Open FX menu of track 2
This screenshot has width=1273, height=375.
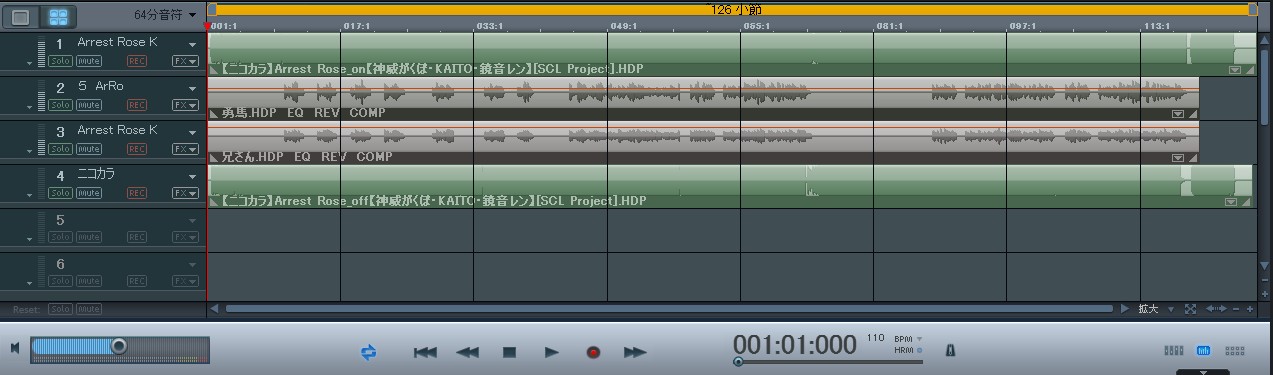(185, 105)
